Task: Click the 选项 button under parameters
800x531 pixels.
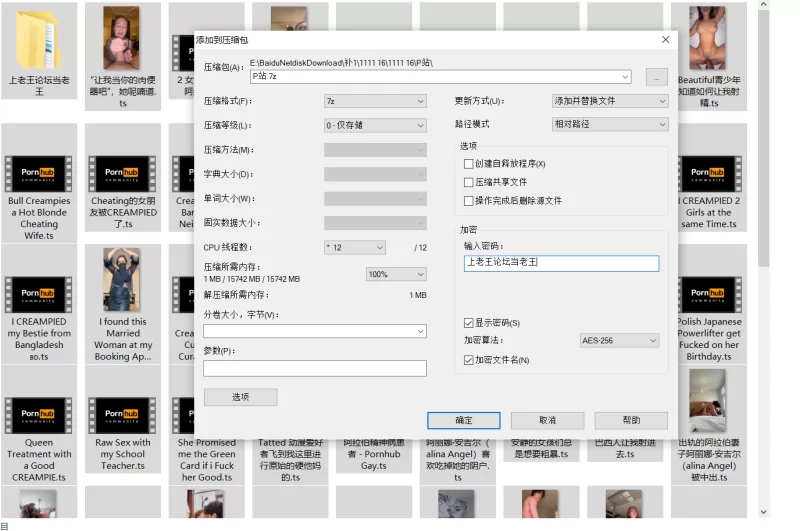Action: [x=240, y=397]
